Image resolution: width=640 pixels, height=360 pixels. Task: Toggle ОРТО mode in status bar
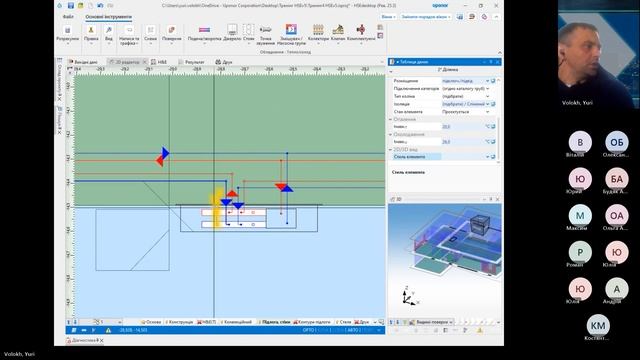click(309, 330)
